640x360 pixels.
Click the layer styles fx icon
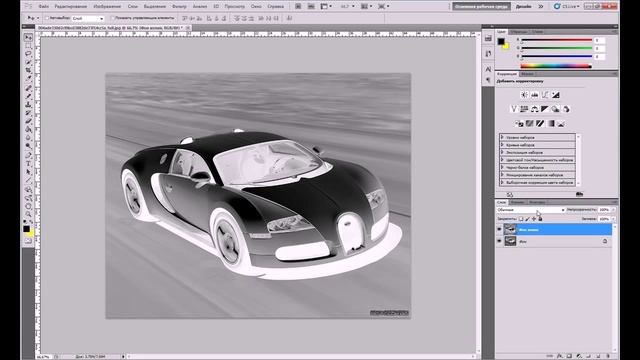[x=560, y=356]
